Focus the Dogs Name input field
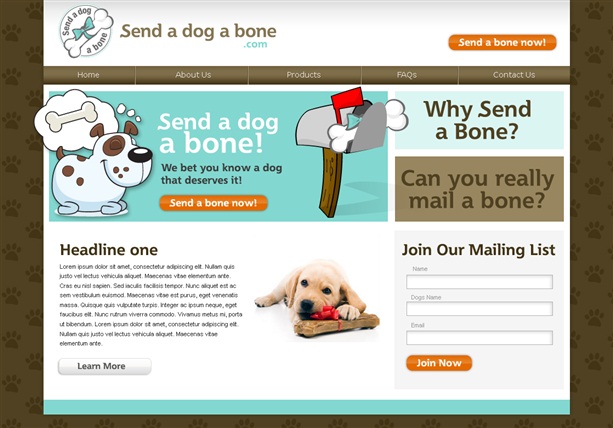The width and height of the screenshot is (613, 428). coord(479,309)
